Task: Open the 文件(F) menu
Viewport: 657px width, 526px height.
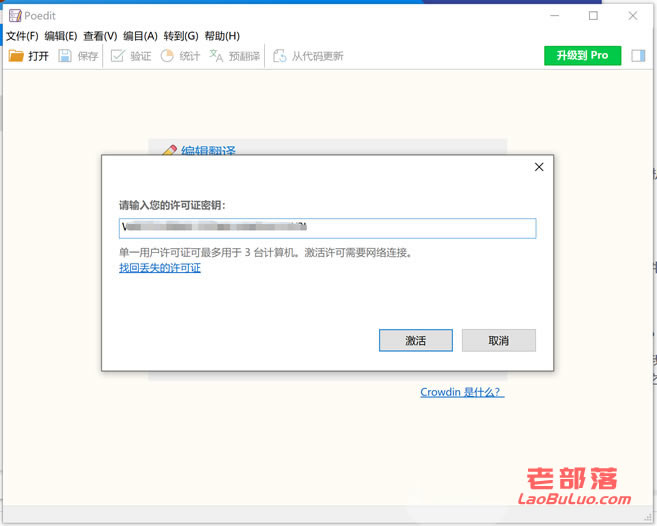Action: click(22, 36)
